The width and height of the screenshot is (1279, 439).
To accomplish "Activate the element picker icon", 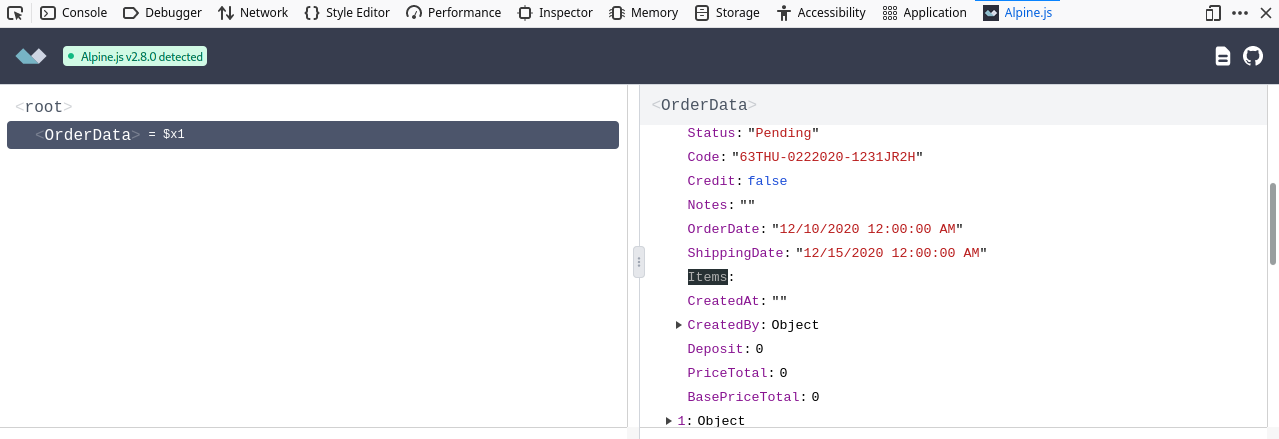I will 15,13.
